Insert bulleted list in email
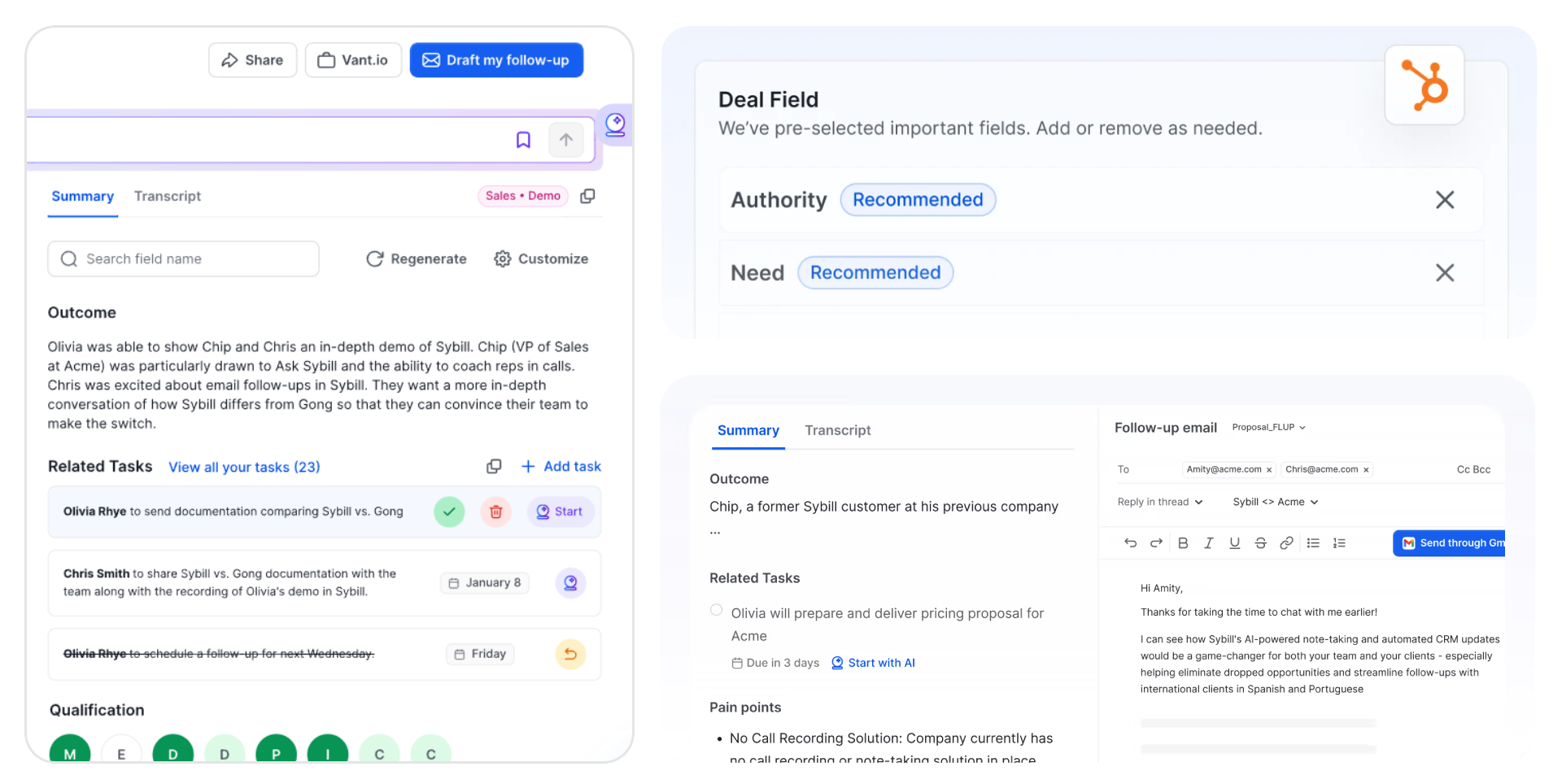This screenshot has height=784, width=1562. [1313, 543]
